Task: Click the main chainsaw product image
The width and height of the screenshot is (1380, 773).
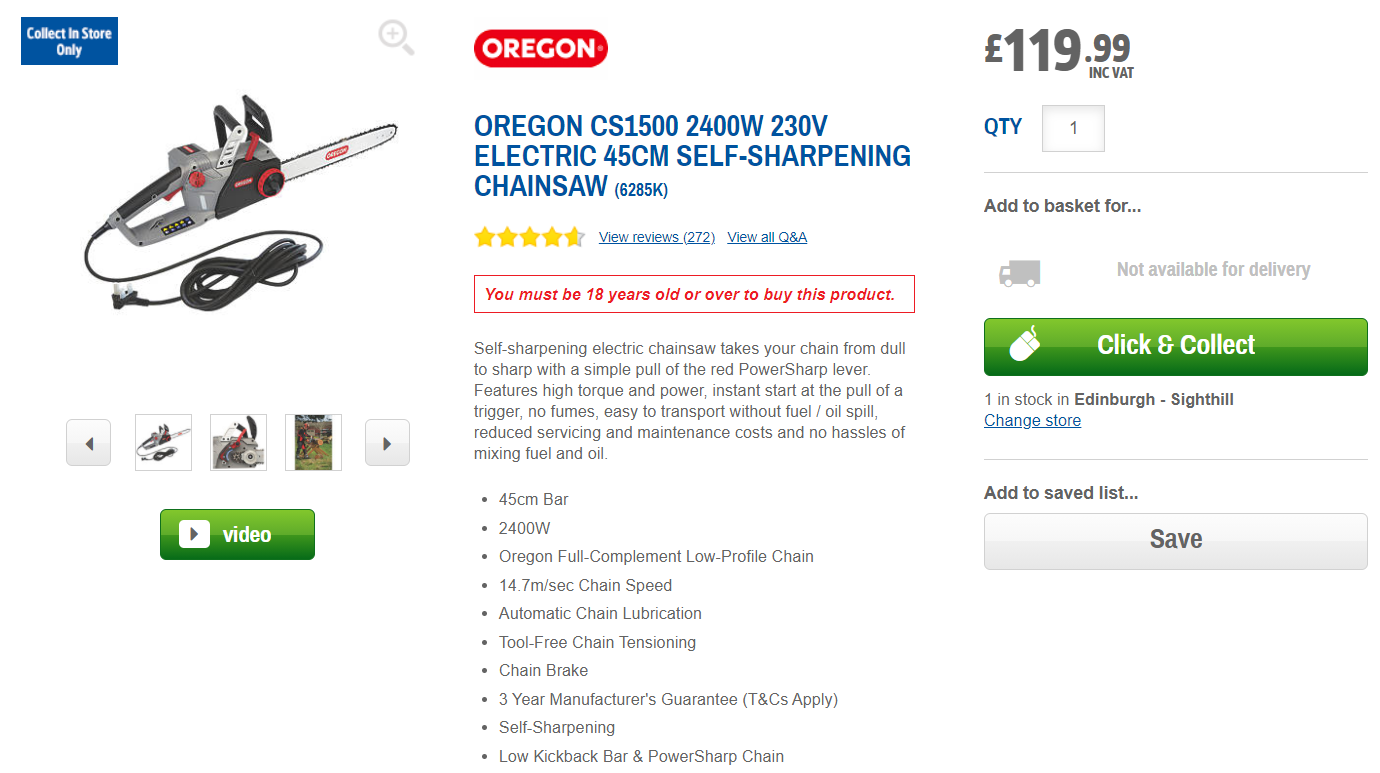Action: [241, 200]
